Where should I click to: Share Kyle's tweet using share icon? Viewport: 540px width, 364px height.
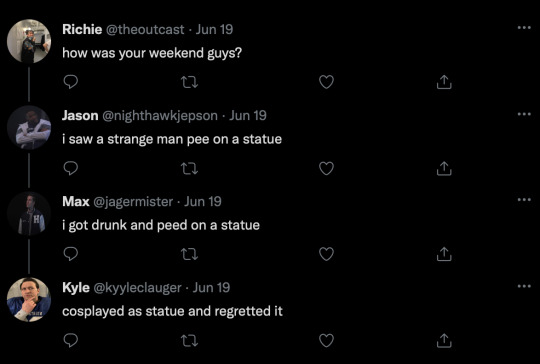point(444,341)
